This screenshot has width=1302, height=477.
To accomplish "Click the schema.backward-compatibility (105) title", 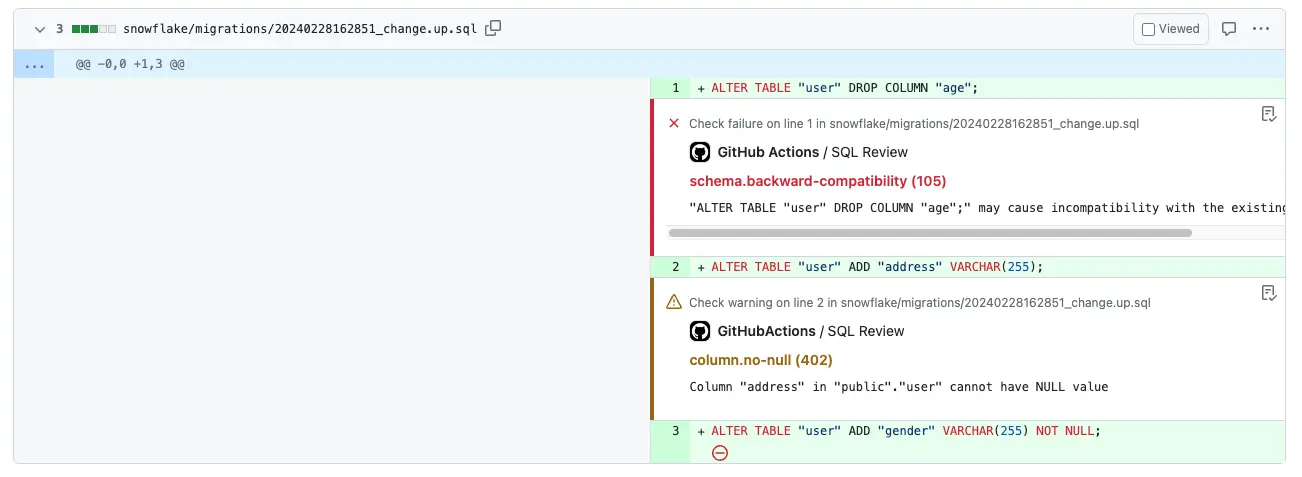I will tap(817, 181).
